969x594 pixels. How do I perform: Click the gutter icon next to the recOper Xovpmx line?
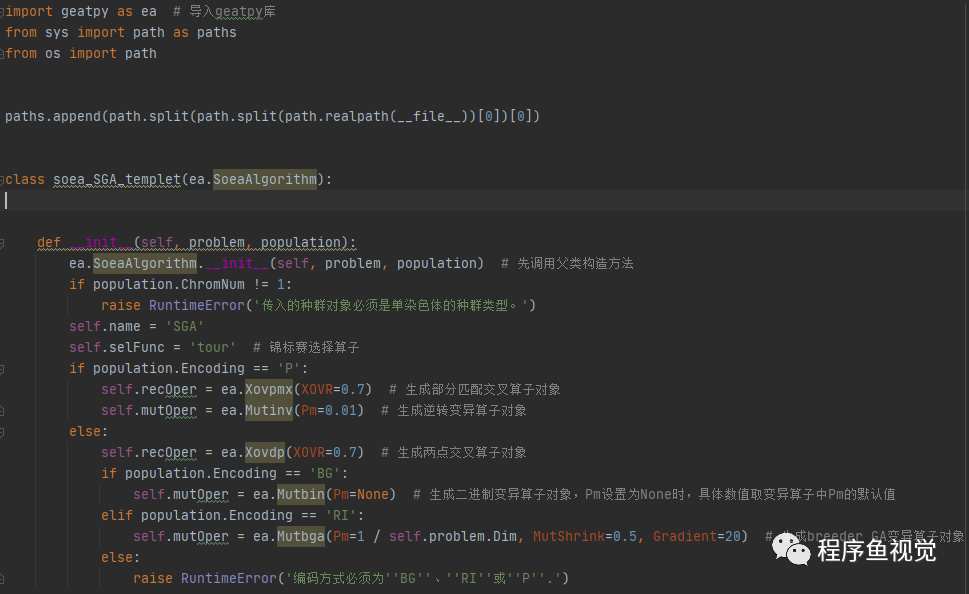tap(4, 389)
